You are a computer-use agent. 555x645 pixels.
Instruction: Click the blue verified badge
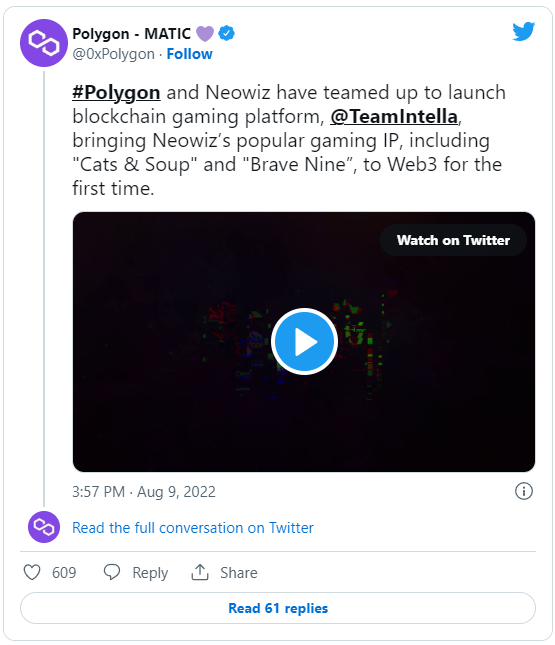point(226,33)
